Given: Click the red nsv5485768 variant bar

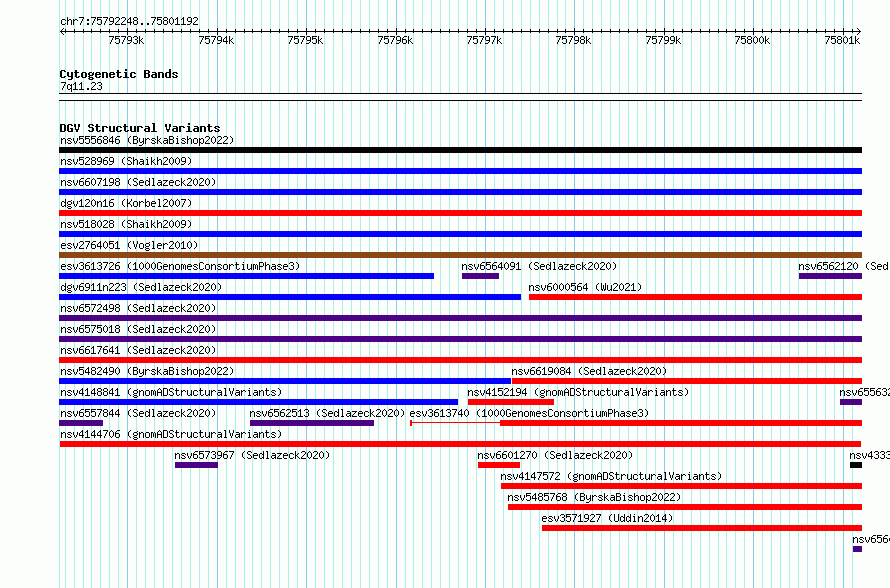Looking at the screenshot, I should pyautogui.click(x=685, y=507).
